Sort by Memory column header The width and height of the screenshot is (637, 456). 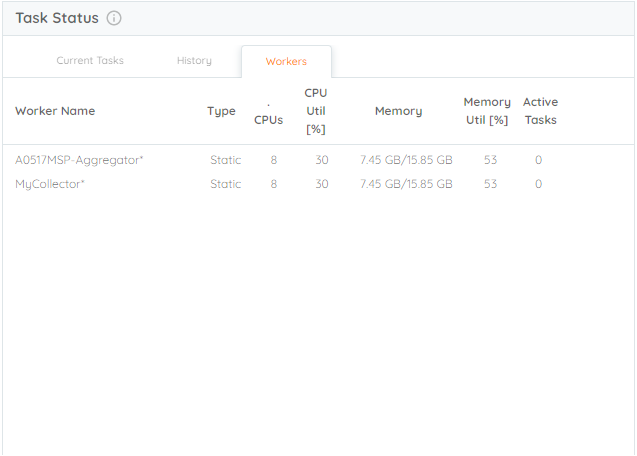(x=399, y=111)
